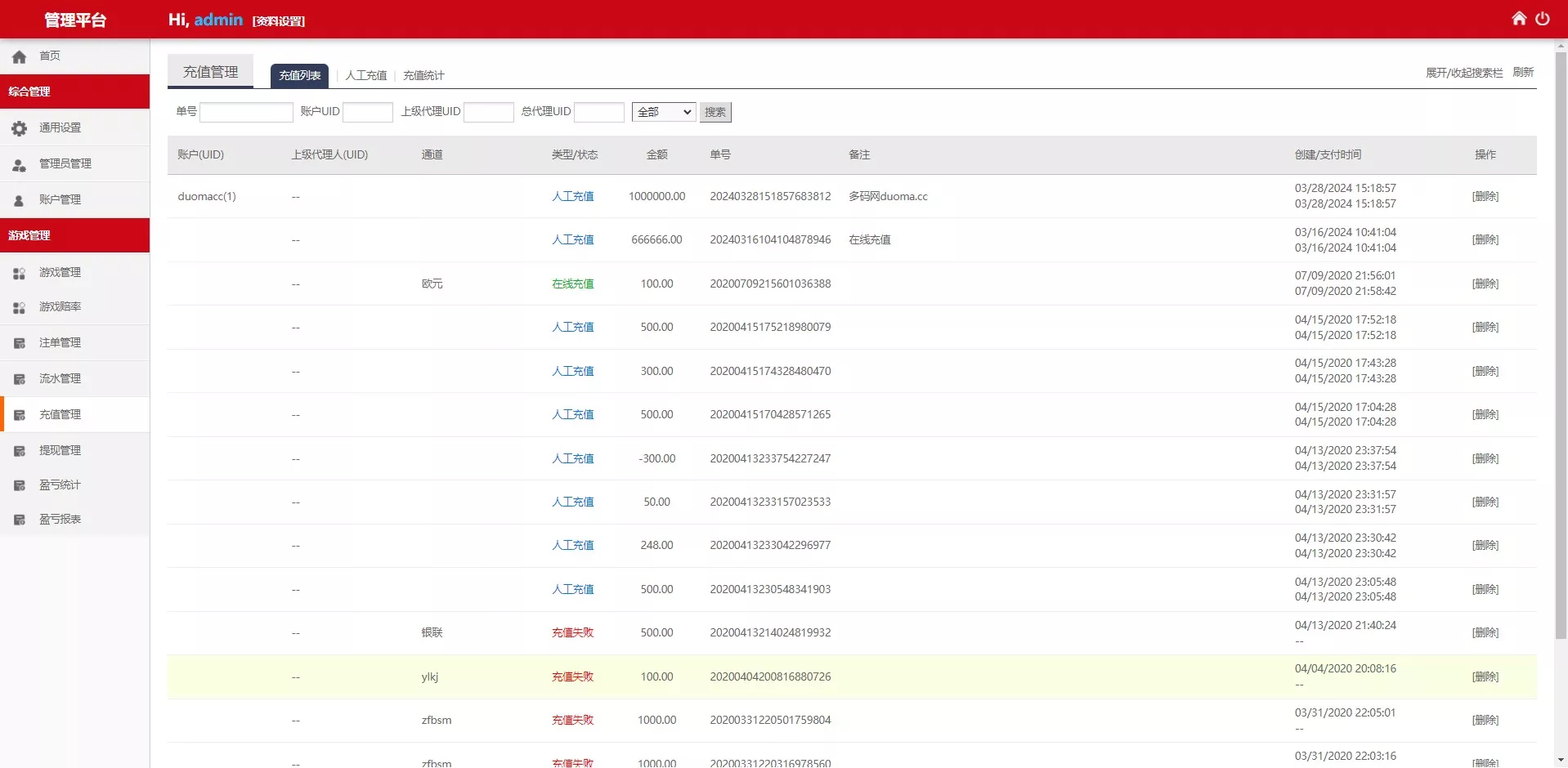Expand the 游戏管理 section header
Screen dimensions: 1568x768
(29, 234)
